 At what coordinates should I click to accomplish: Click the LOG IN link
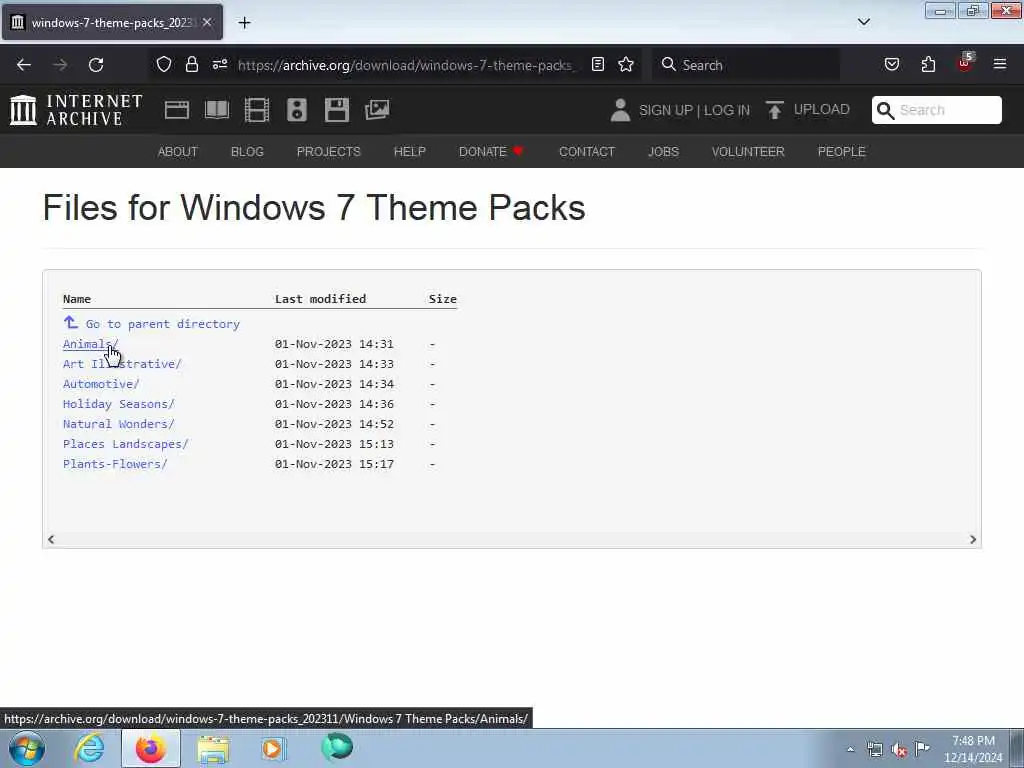[x=726, y=110]
